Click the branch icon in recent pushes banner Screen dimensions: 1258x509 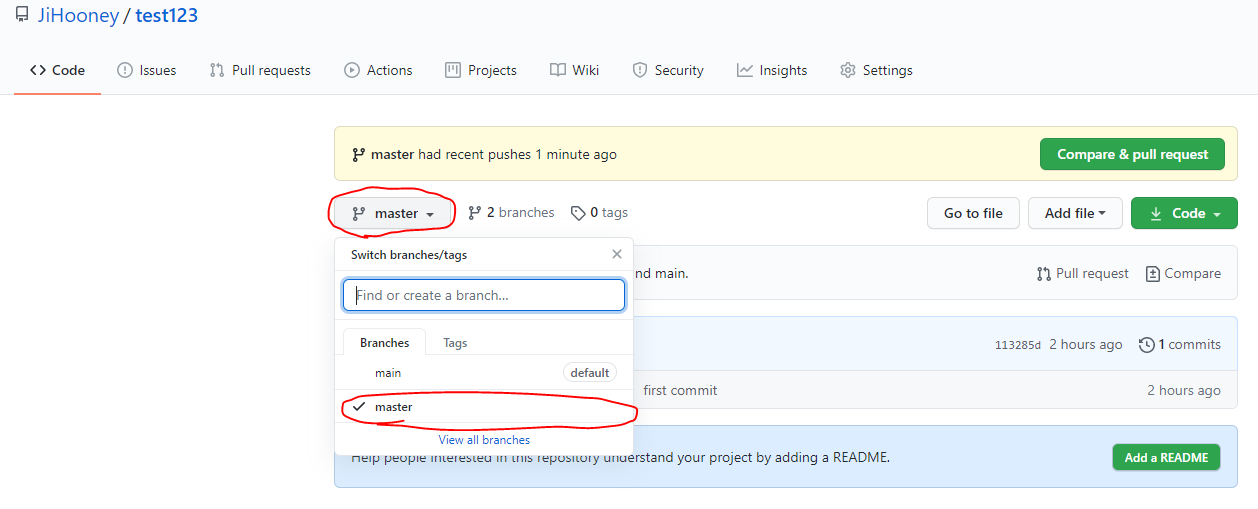pos(358,154)
